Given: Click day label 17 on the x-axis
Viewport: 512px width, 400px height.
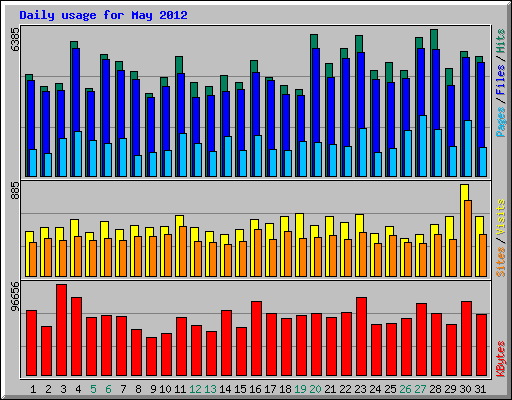Looking at the screenshot, I should [270, 389].
